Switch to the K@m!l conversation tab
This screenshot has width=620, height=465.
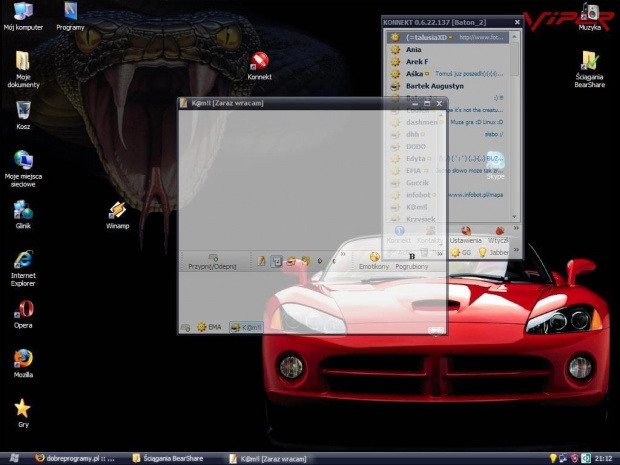pyautogui.click(x=246, y=327)
